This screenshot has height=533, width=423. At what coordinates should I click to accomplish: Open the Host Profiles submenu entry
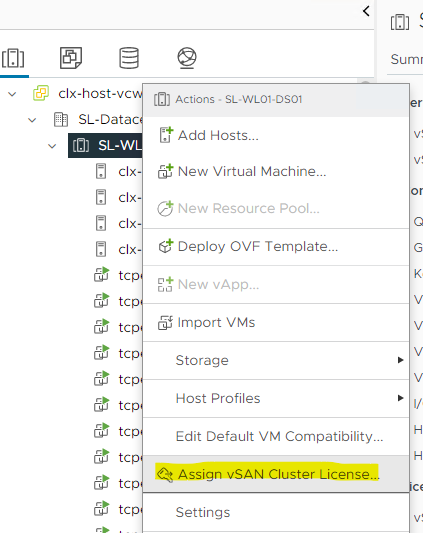click(x=276, y=398)
